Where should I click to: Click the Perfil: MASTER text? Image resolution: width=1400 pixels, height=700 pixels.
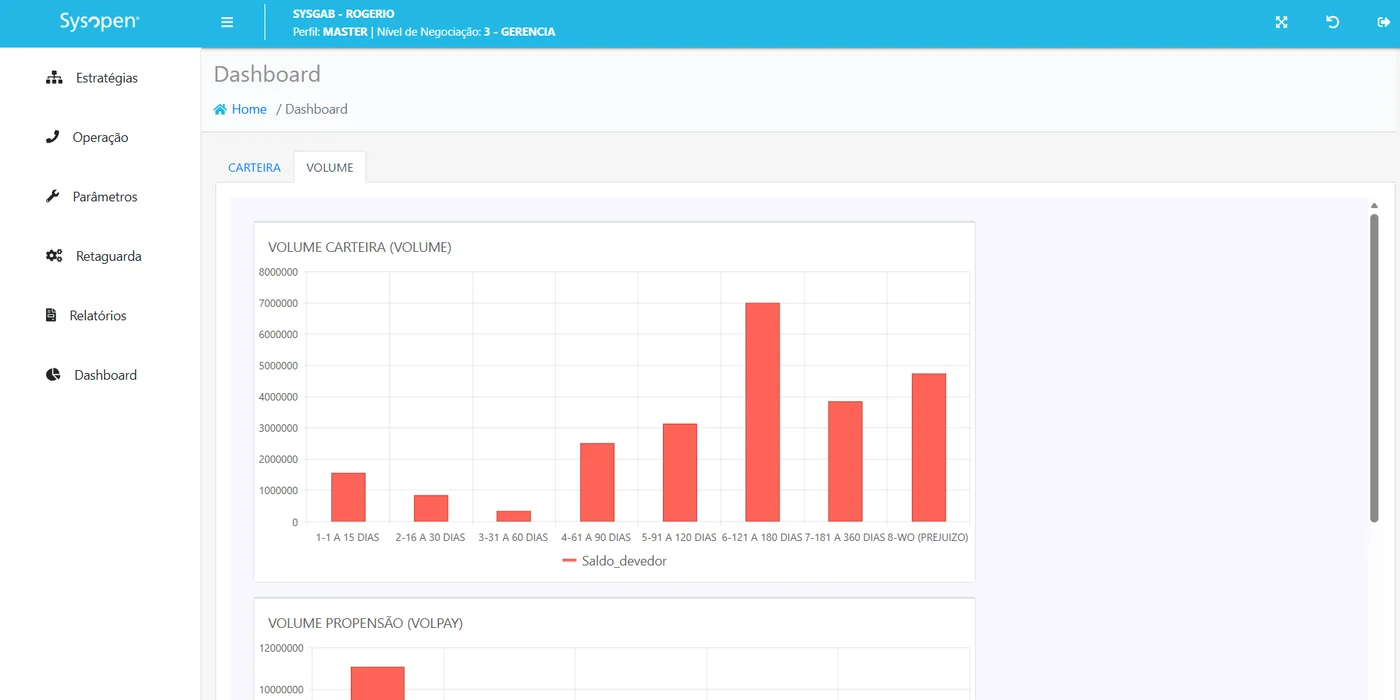pos(330,32)
